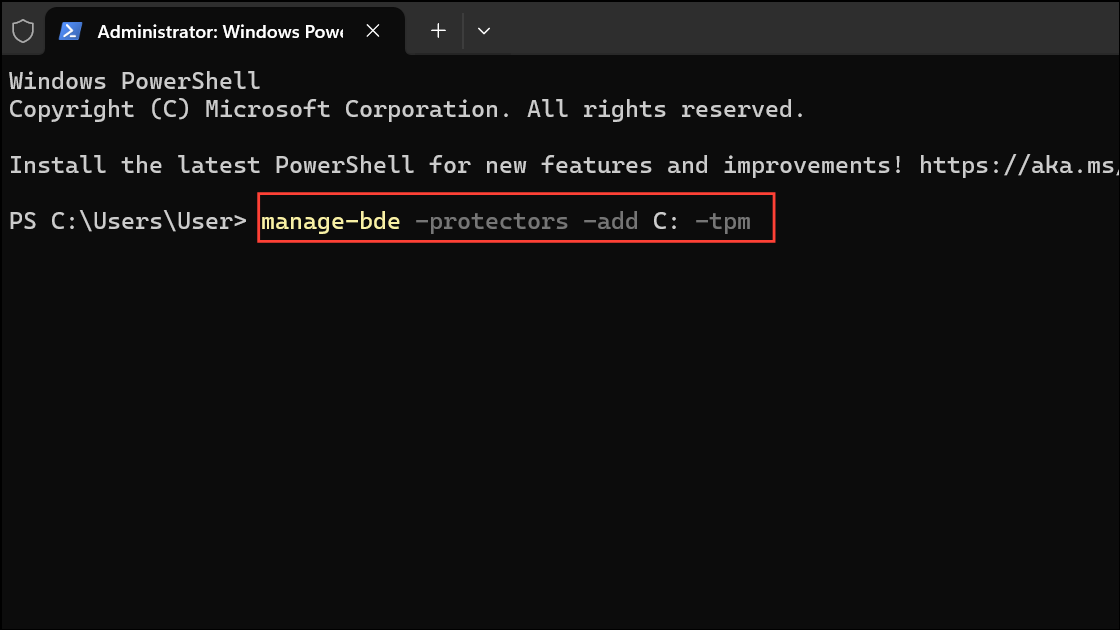Open a new tab with plus icon

click(438, 31)
